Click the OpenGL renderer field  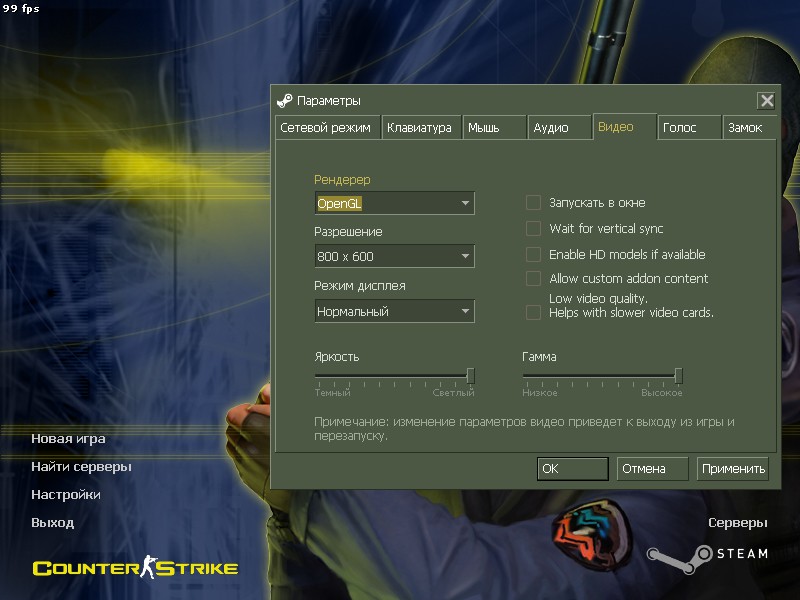tap(394, 203)
